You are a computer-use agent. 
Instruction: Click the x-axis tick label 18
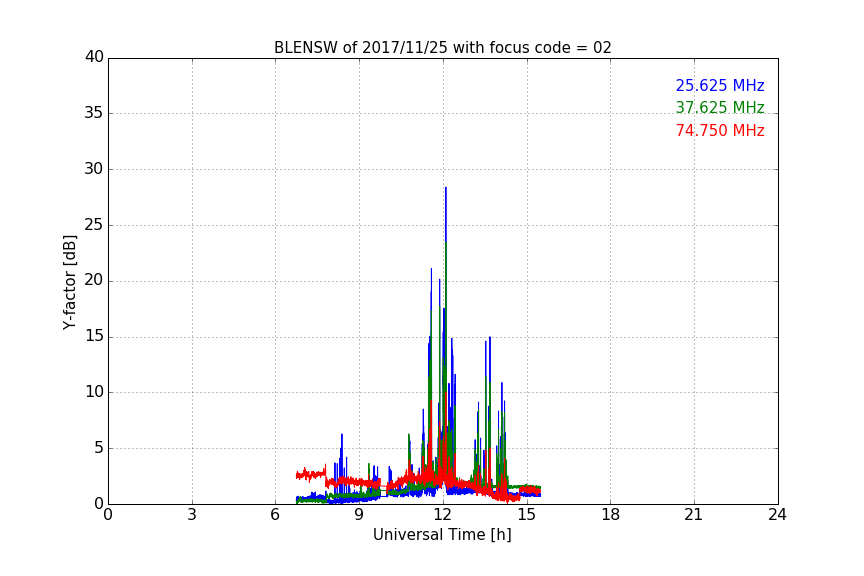[x=611, y=515]
